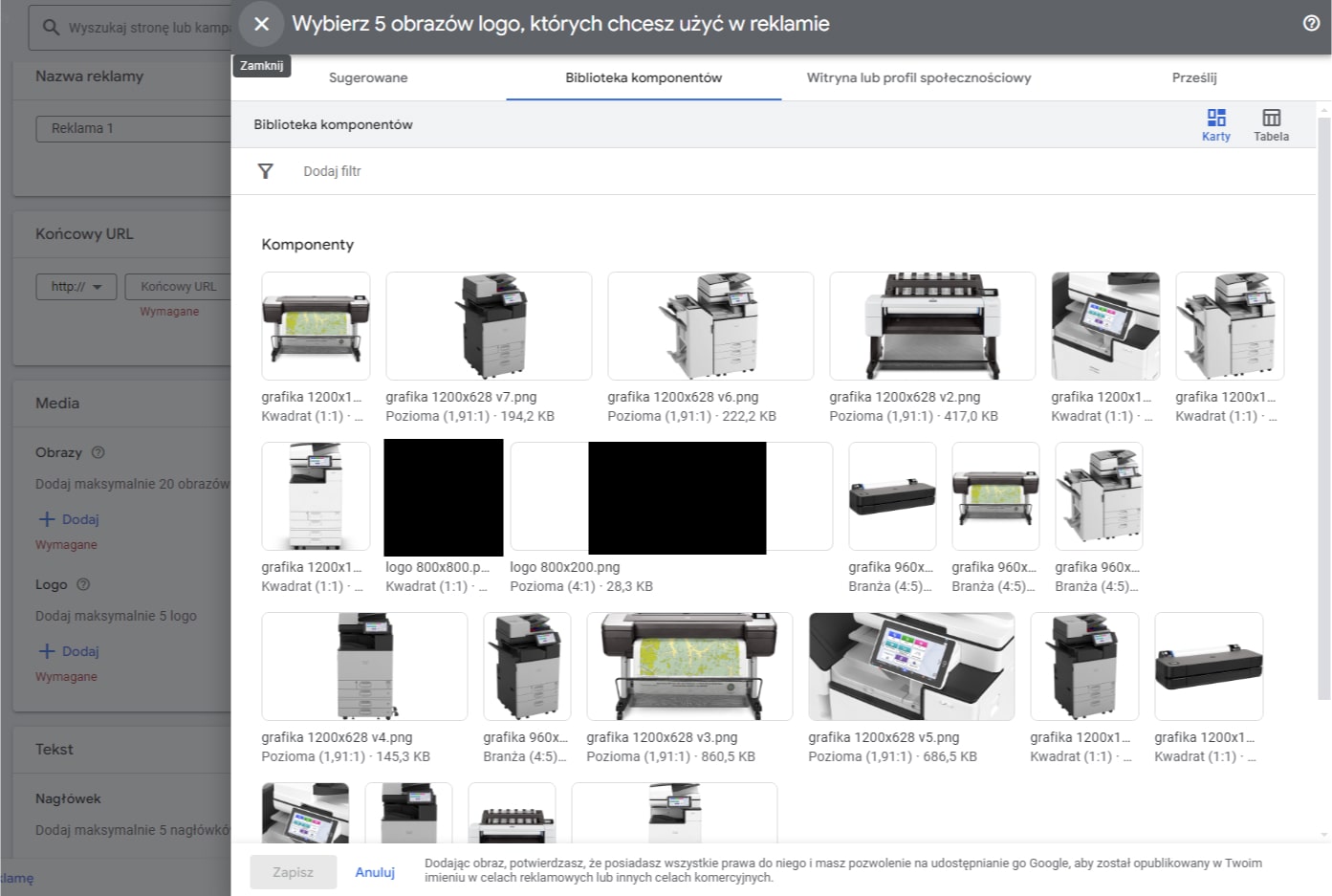Select first square plotter thumbnail in top row
Image resolution: width=1332 pixels, height=896 pixels.
(x=316, y=326)
